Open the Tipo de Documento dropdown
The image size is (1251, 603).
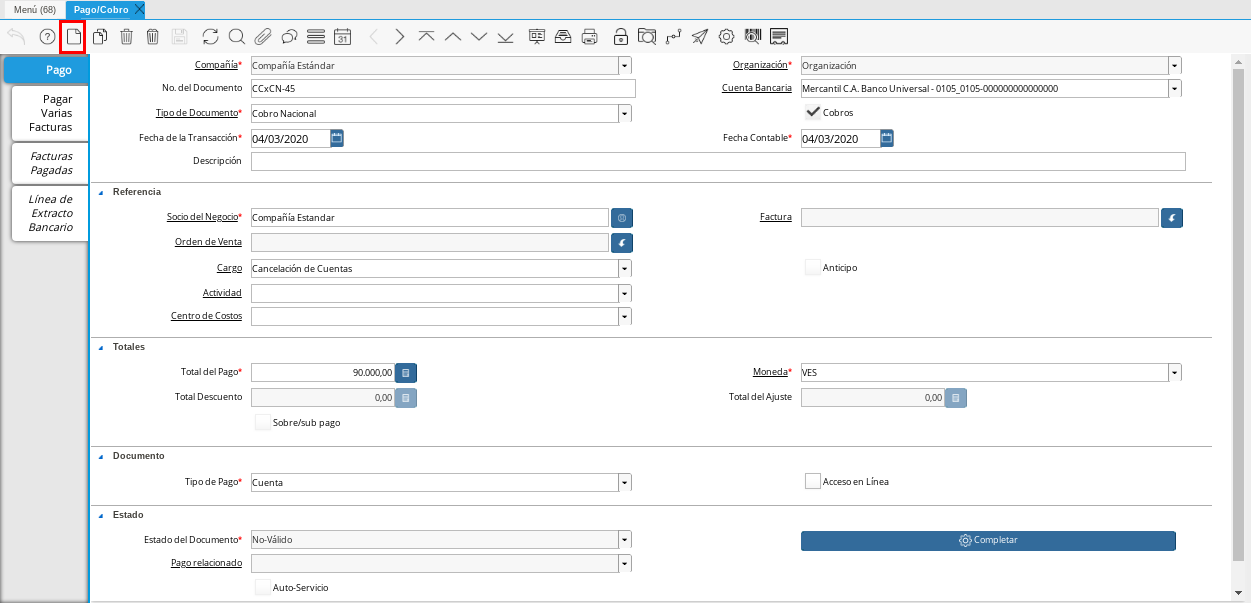[x=625, y=114]
